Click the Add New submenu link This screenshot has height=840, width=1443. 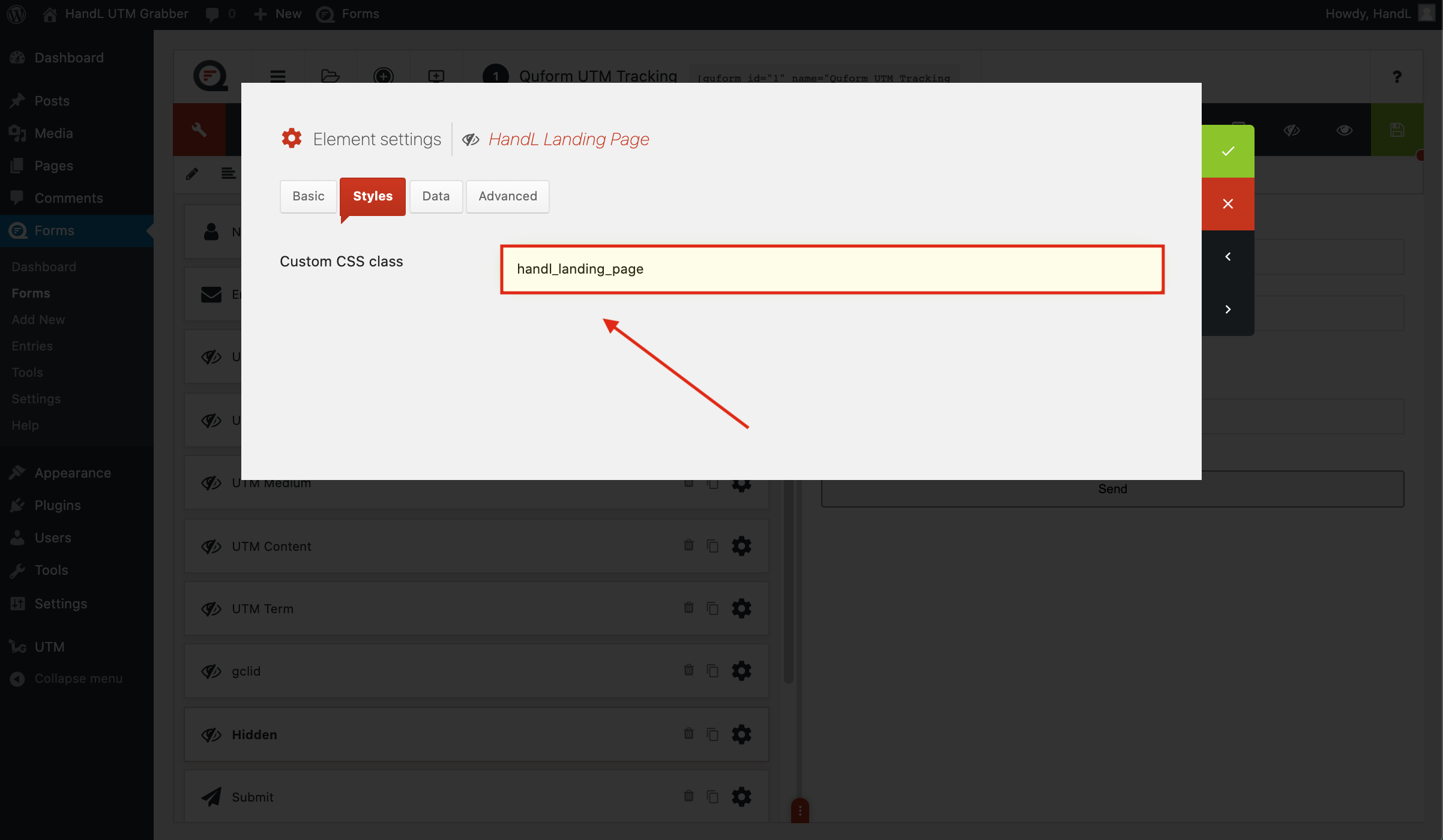coord(38,320)
